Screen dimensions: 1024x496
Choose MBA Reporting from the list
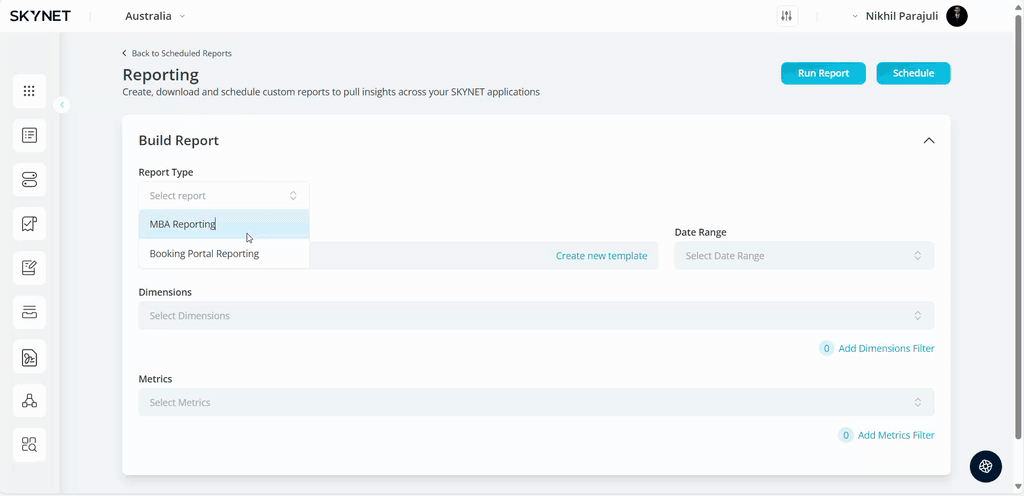(x=183, y=224)
